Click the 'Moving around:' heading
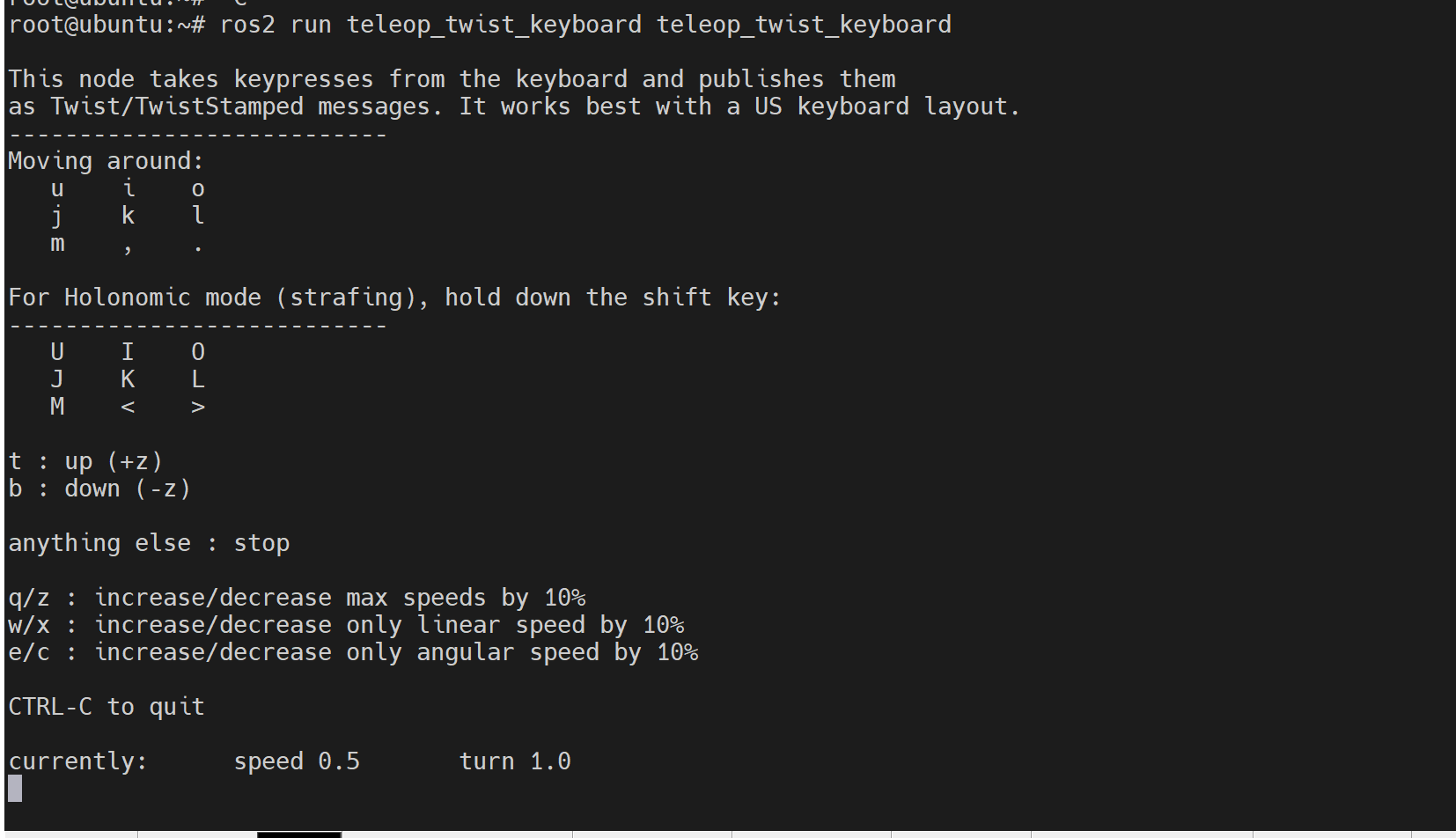Image resolution: width=1456 pixels, height=838 pixels. point(106,162)
